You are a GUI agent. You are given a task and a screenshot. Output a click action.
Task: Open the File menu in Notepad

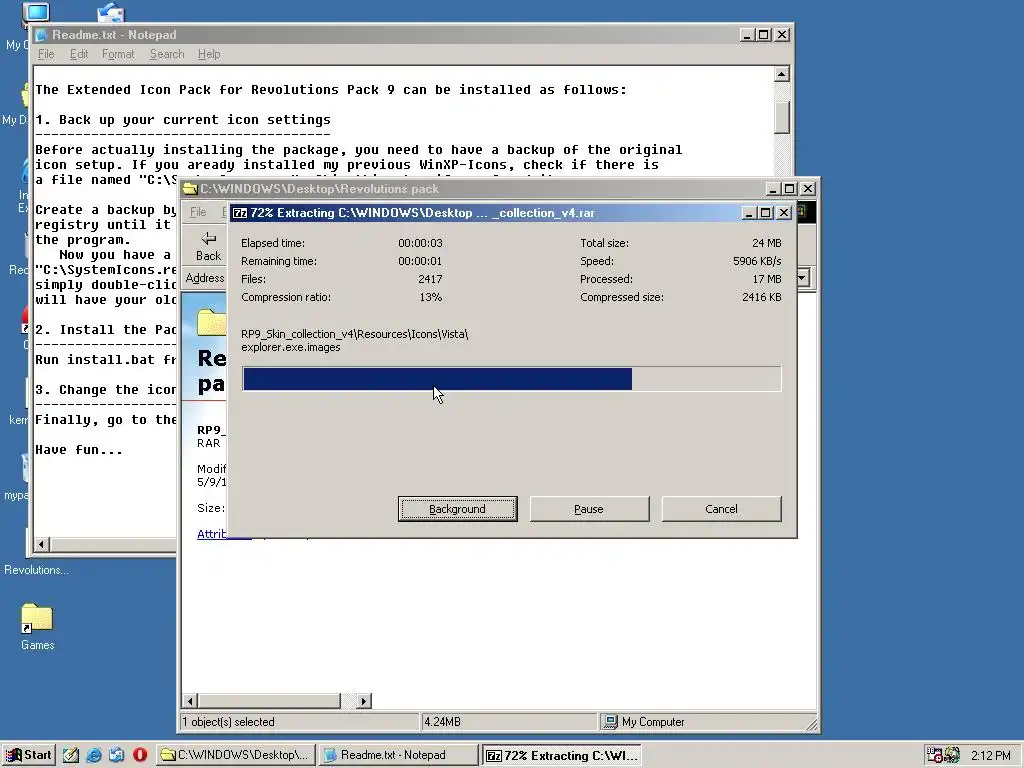click(46, 54)
